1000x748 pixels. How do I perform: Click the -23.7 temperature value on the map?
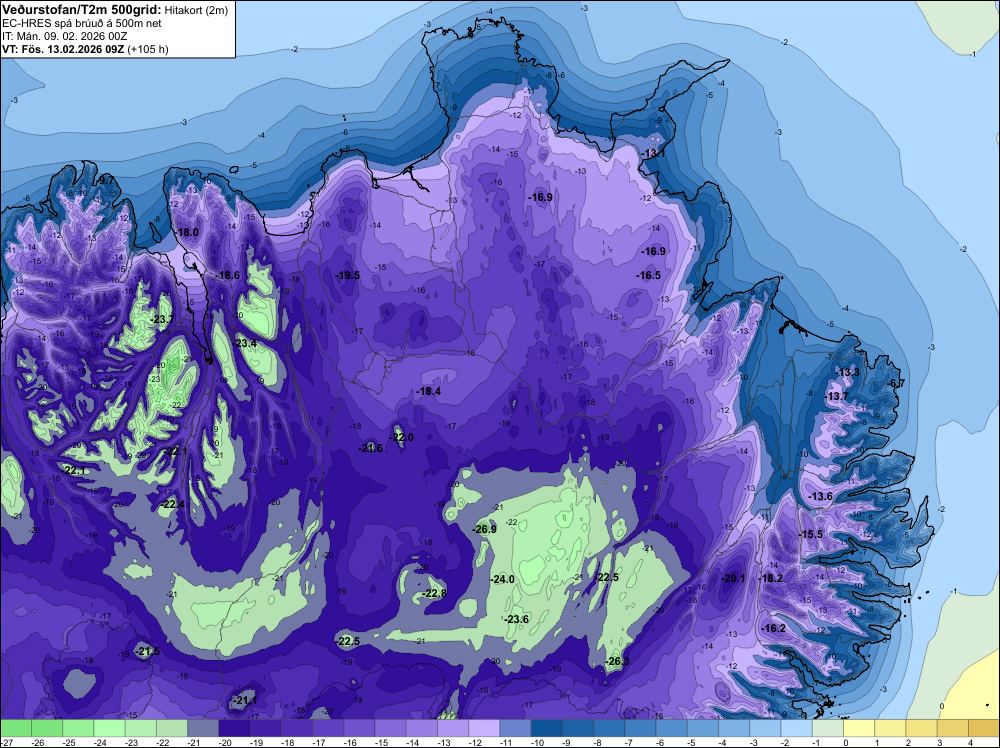pos(160,319)
